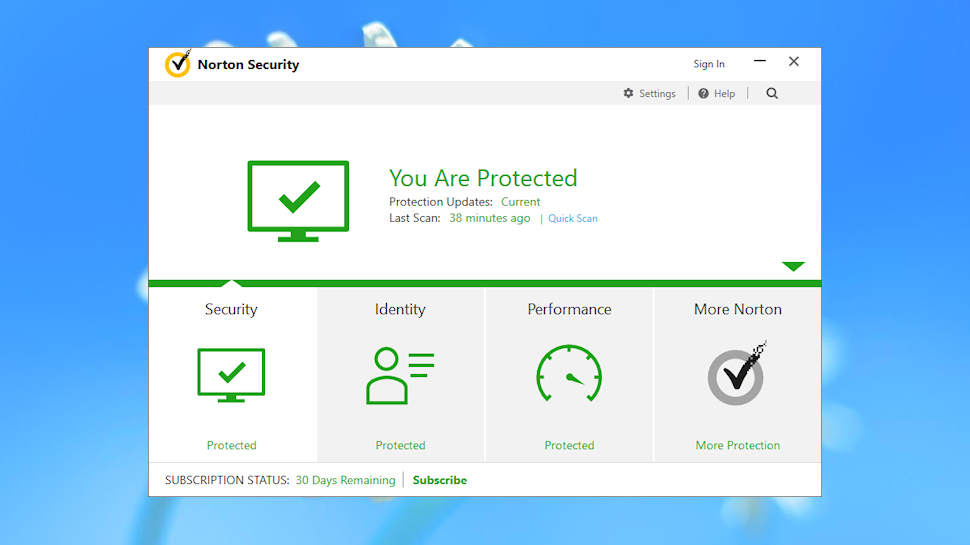This screenshot has height=545, width=970.
Task: Click the Settings label
Action: coord(657,93)
